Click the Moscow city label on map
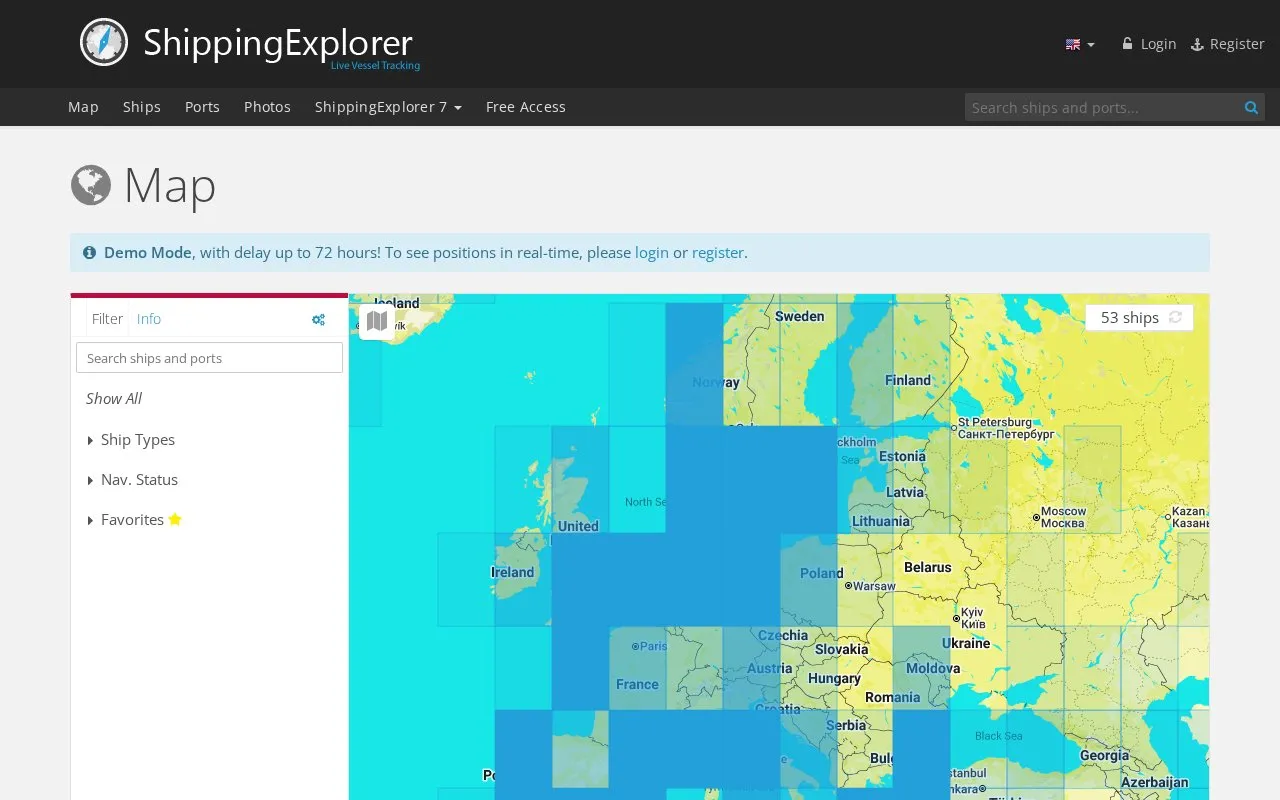Image resolution: width=1280 pixels, height=800 pixels. (x=1061, y=517)
